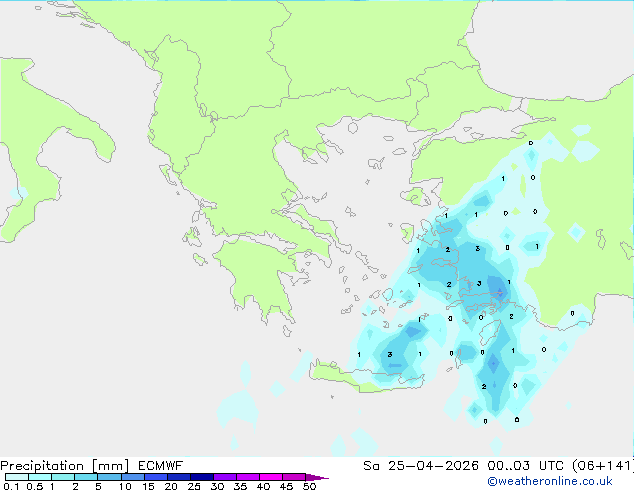Pick the lightest 0.1–0.5 mm legend swatch

[17, 477]
